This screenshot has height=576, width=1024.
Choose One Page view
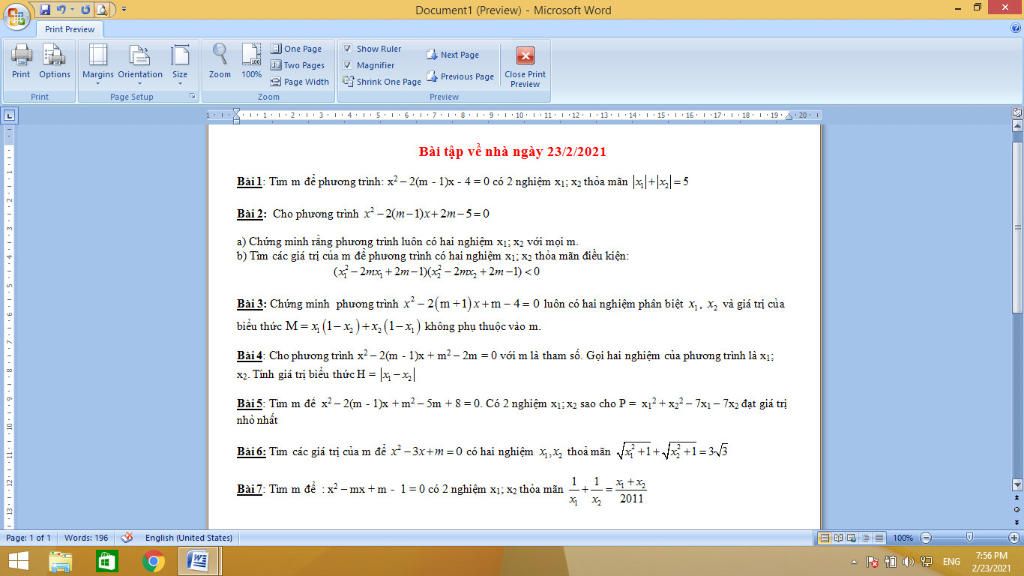[x=296, y=49]
